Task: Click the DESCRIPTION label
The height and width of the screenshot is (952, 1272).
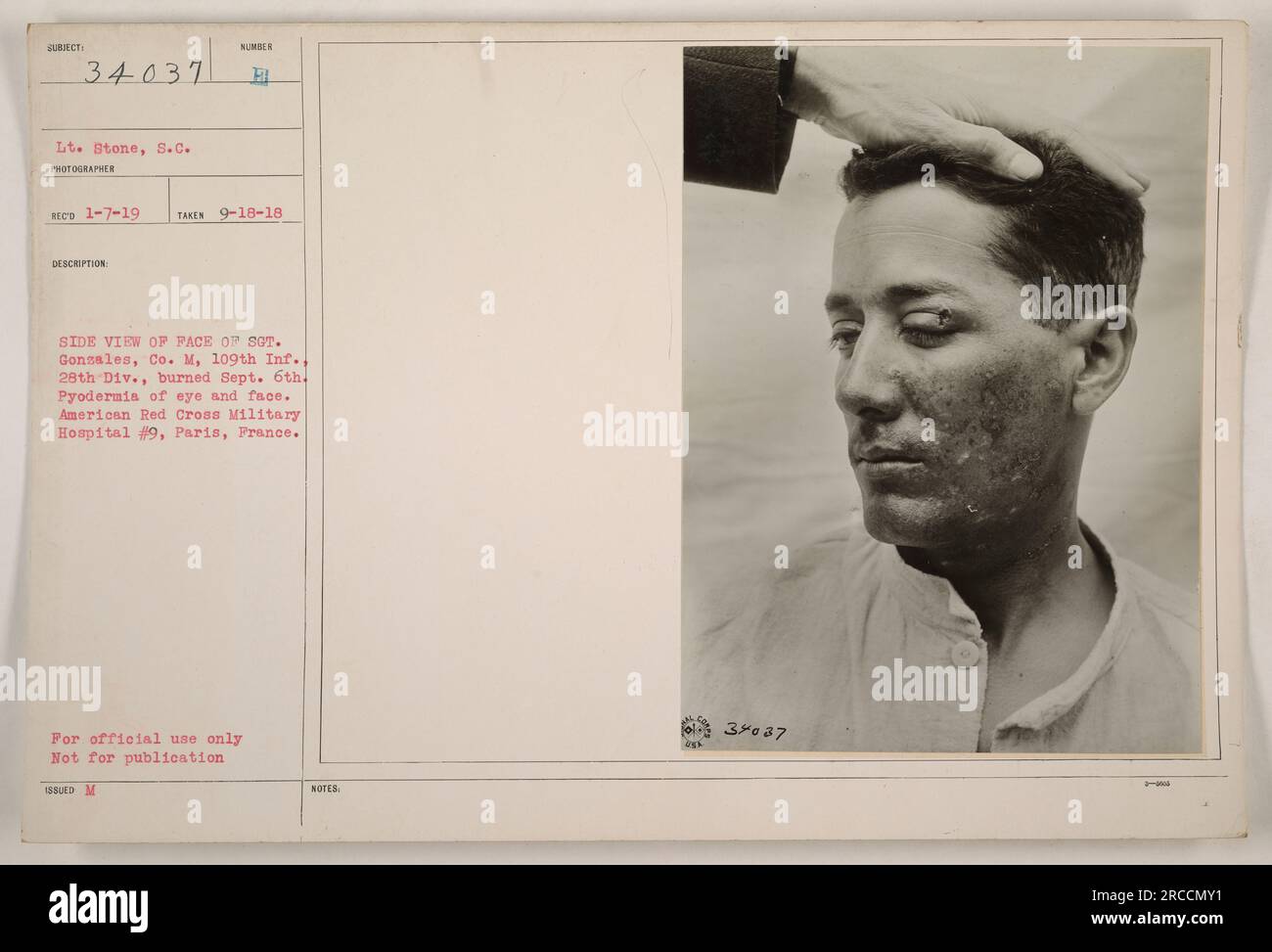Action: [79, 263]
